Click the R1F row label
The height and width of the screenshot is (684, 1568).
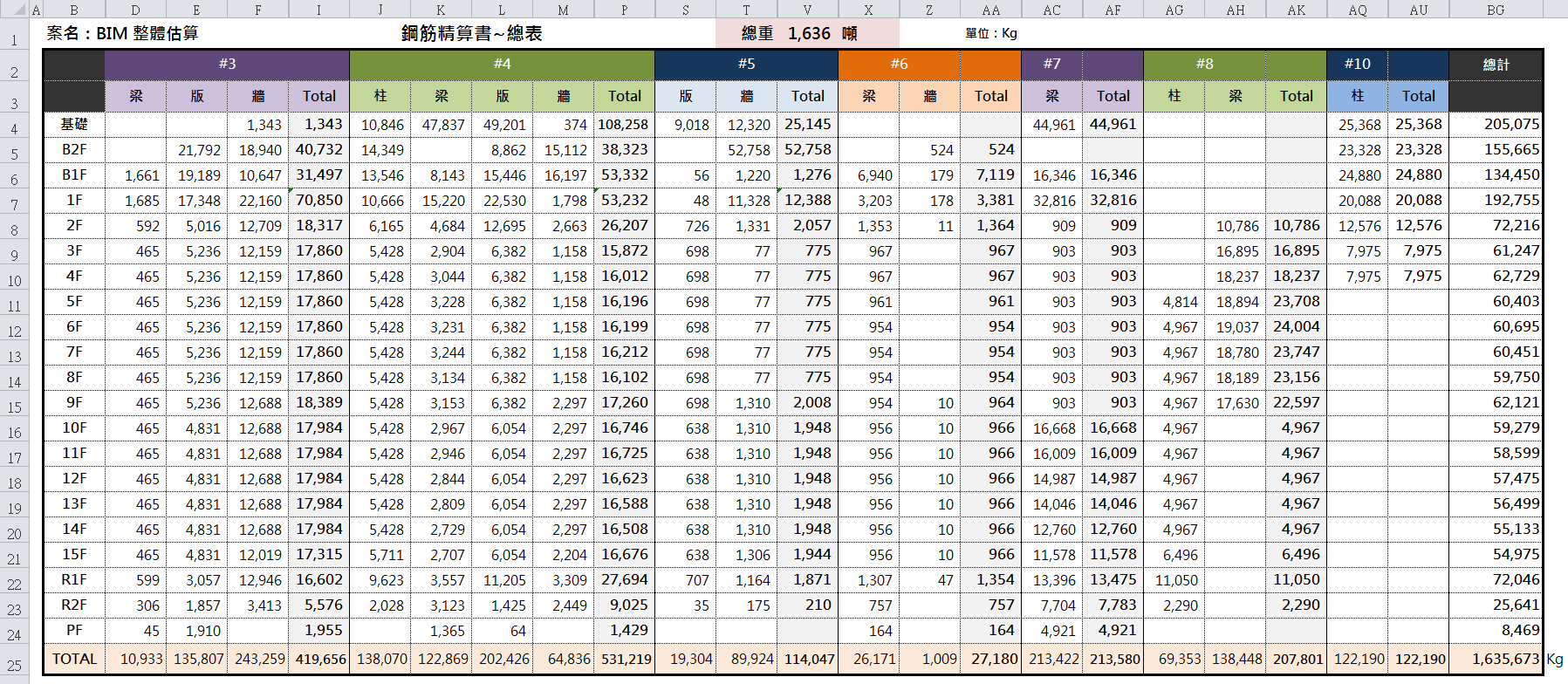[74, 580]
